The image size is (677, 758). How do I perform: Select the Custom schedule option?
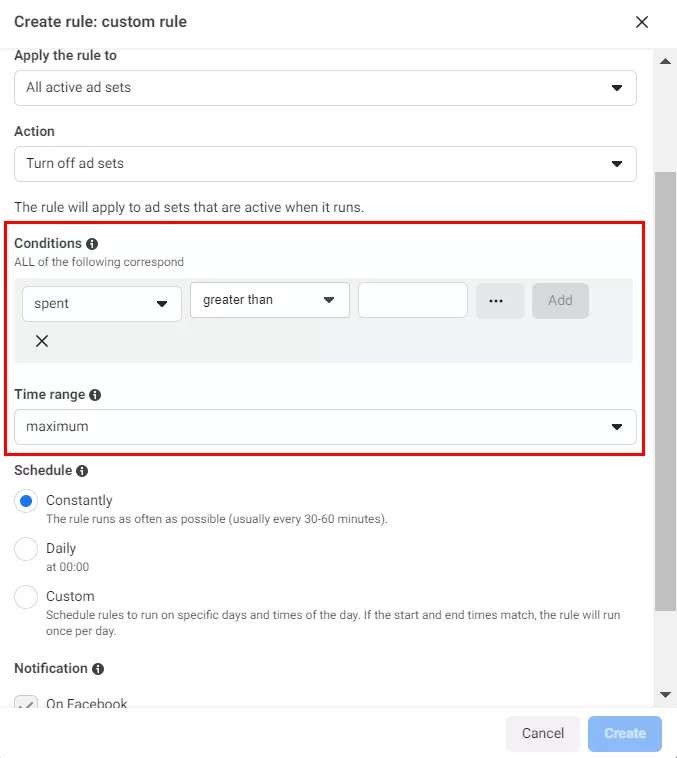point(26,597)
